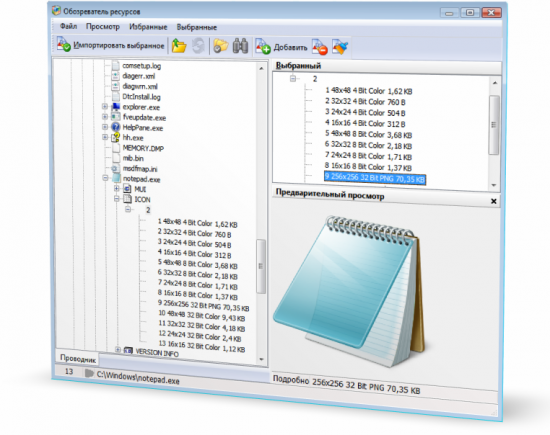
Task: Click the C:\Windows\notepad.exe status bar path
Action: 138,377
